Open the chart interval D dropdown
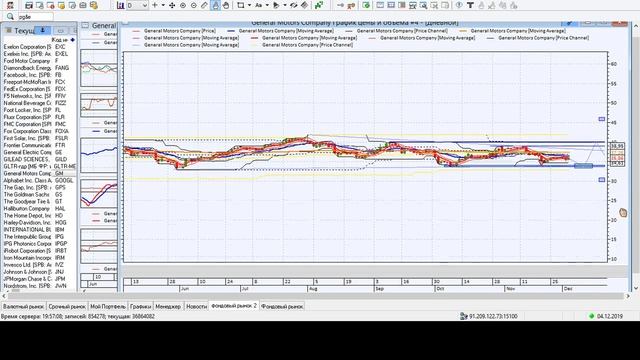This screenshot has width=640, height=360. pyautogui.click(x=137, y=5)
